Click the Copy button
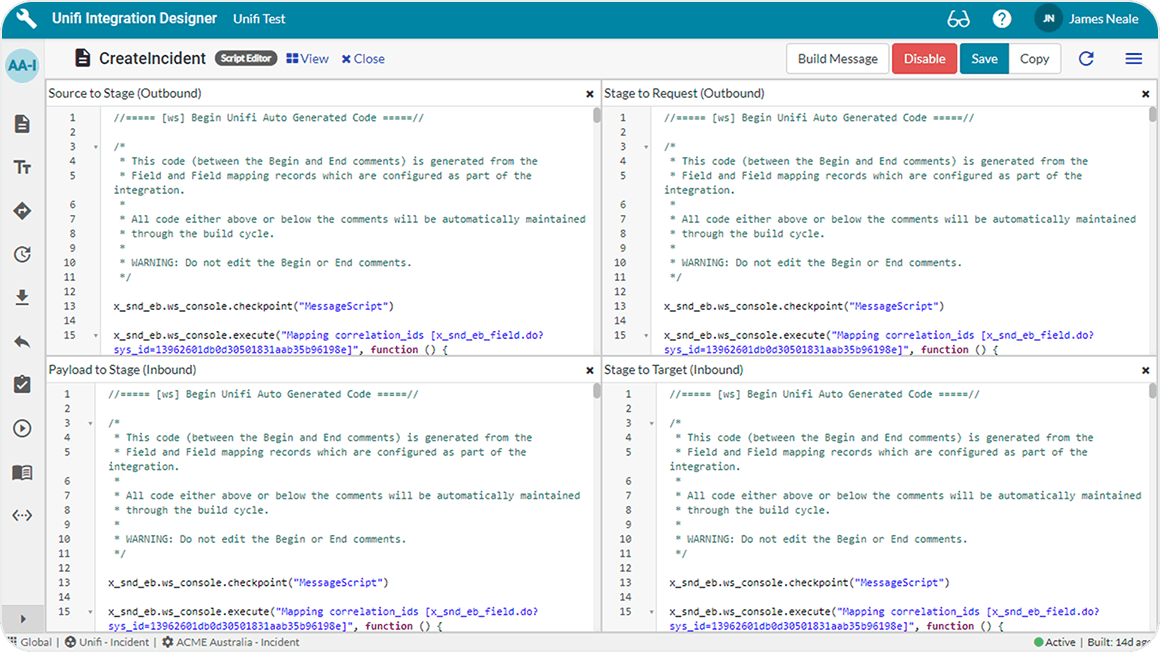Screen dimensions: 1160x652 (1034, 58)
